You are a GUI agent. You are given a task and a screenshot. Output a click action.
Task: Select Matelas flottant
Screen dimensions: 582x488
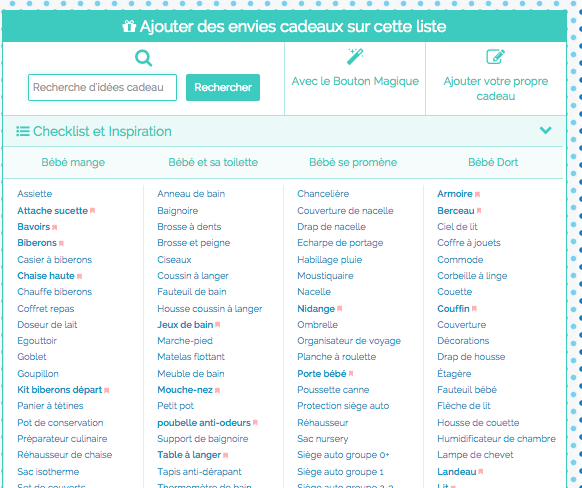[x=191, y=357]
